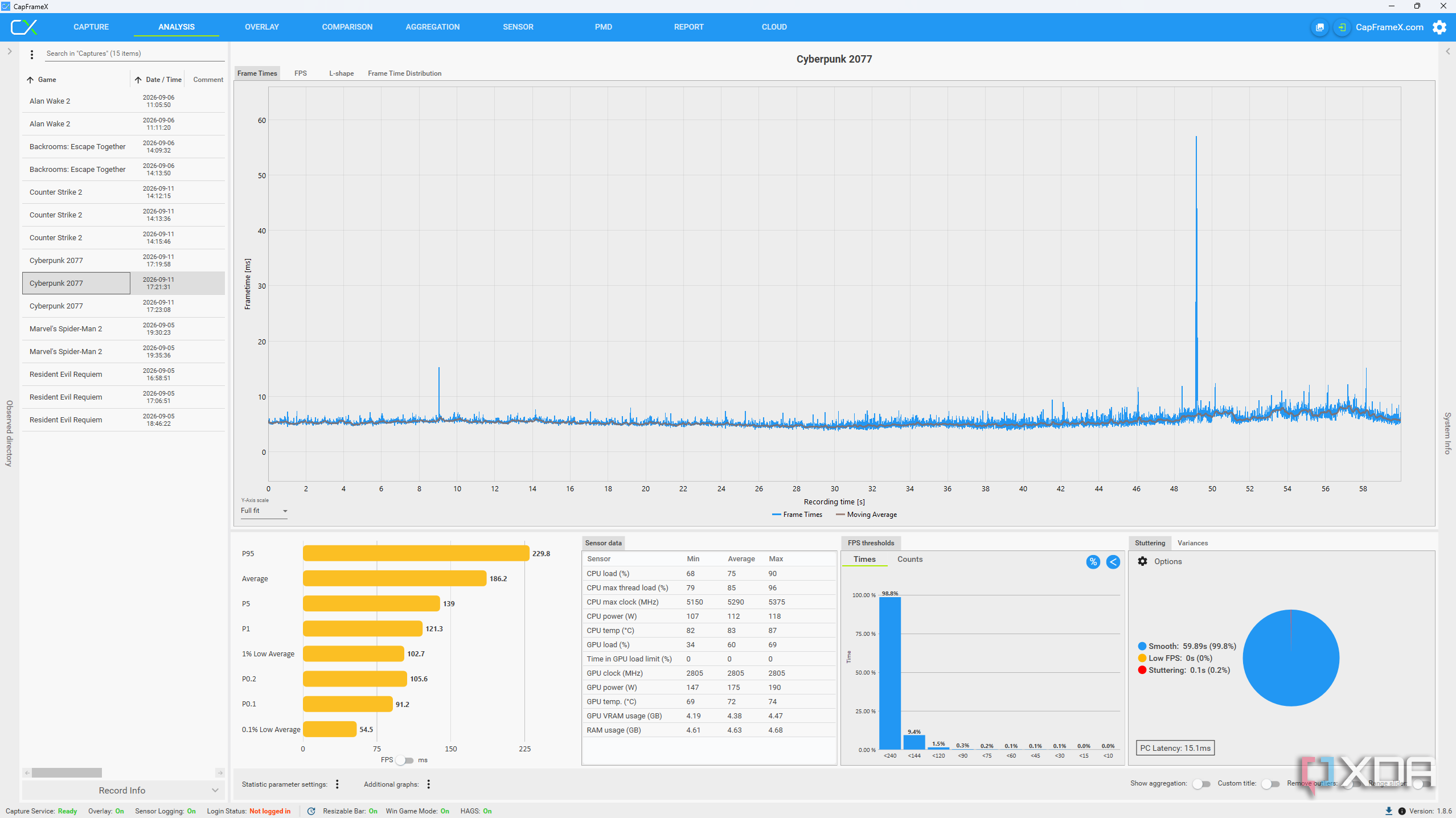The image size is (1456, 818).
Task: Open the REPORT tab
Action: 689,27
